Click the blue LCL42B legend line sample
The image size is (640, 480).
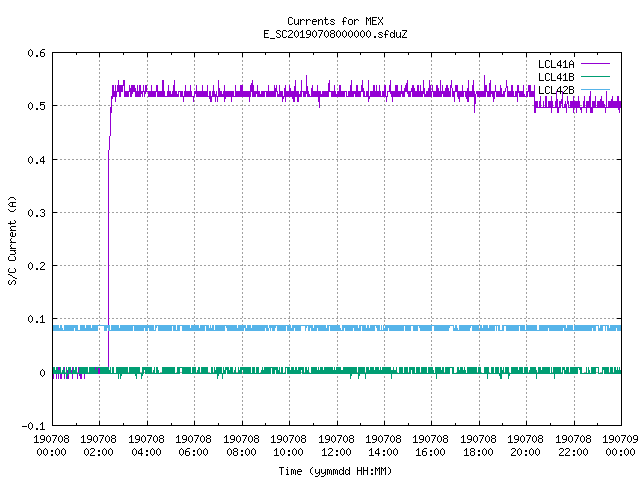tap(595, 89)
